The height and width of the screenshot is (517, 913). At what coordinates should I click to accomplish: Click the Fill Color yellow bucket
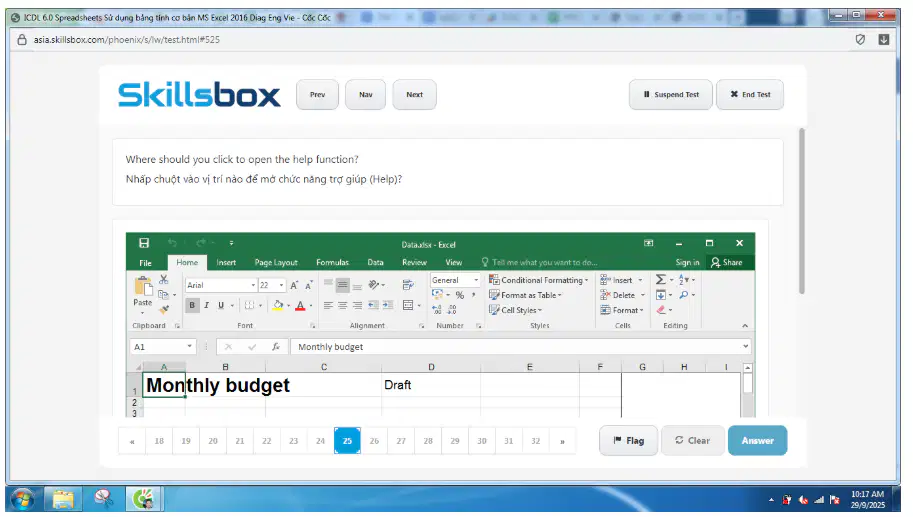278,305
